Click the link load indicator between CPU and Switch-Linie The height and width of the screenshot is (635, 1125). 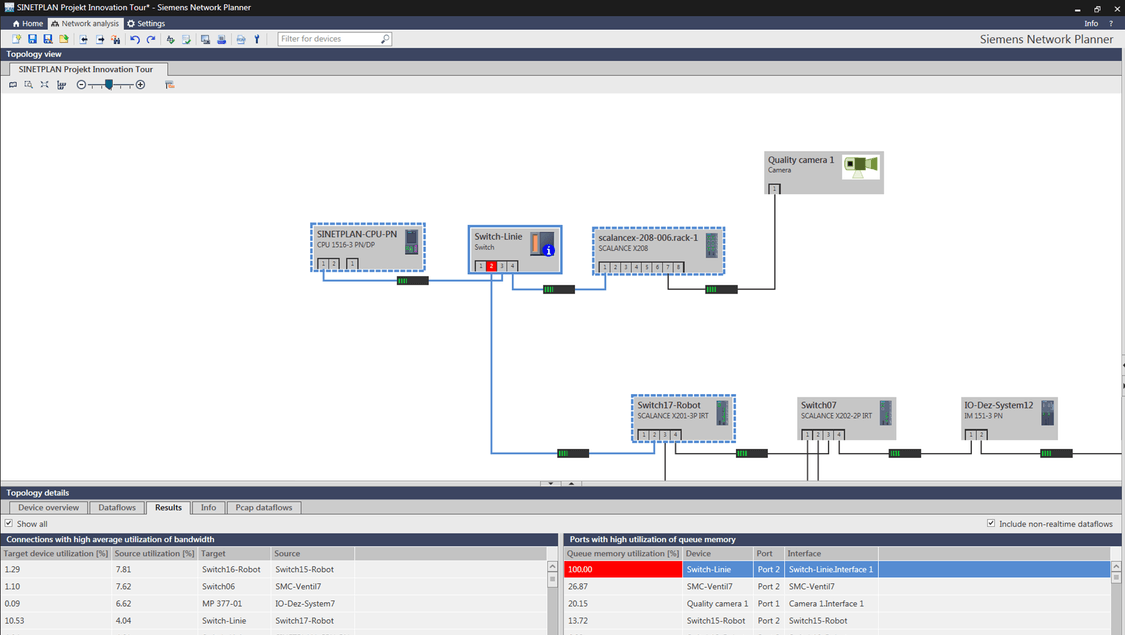413,281
